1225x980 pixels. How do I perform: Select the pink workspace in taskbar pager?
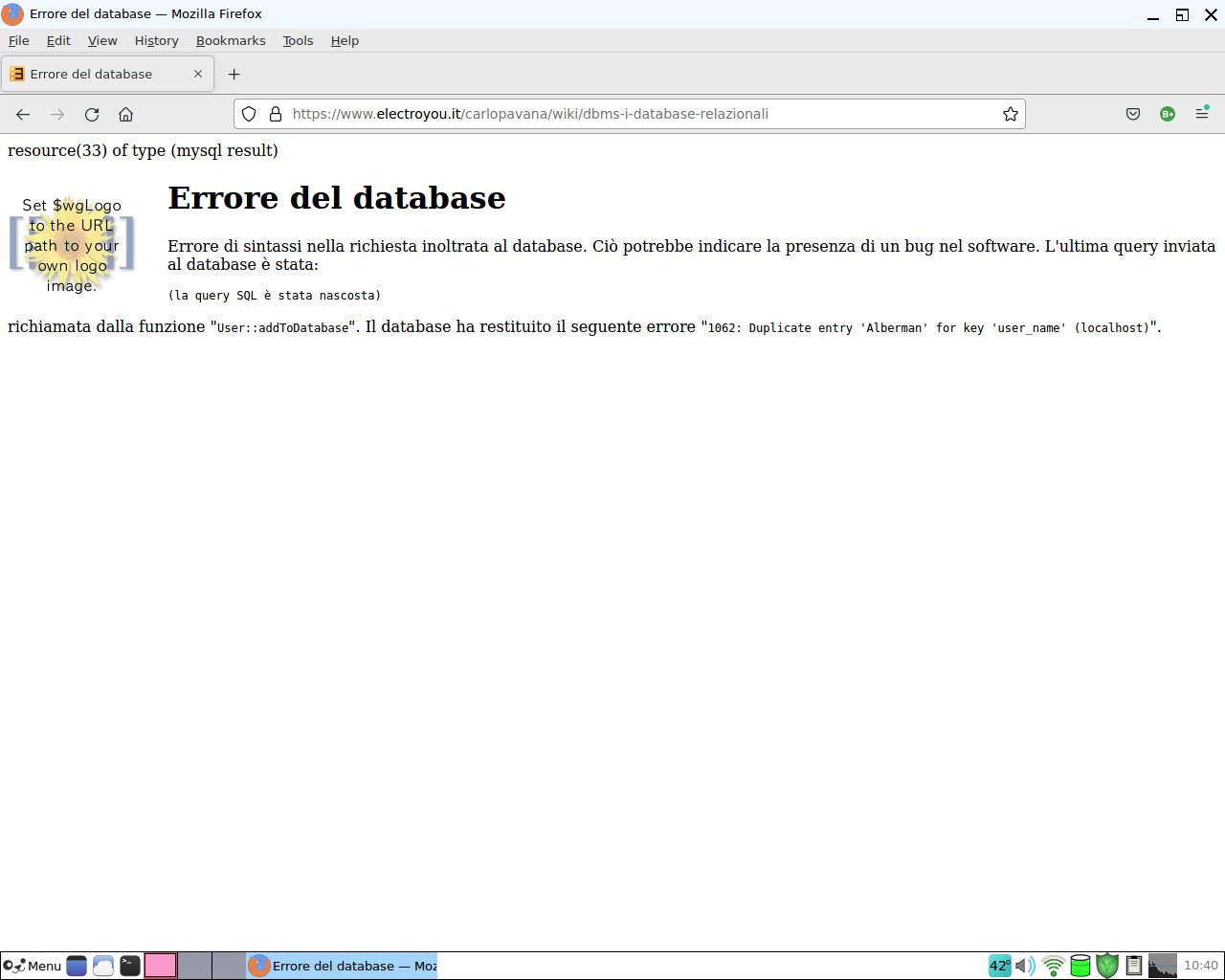160,966
